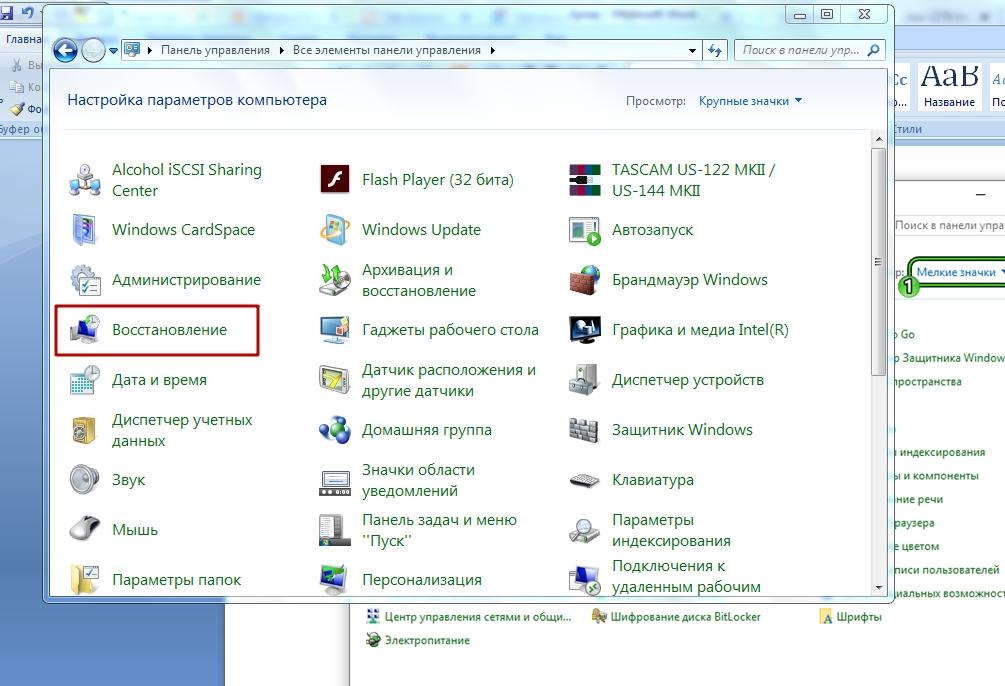Refresh the Control Panel address bar

coord(715,50)
